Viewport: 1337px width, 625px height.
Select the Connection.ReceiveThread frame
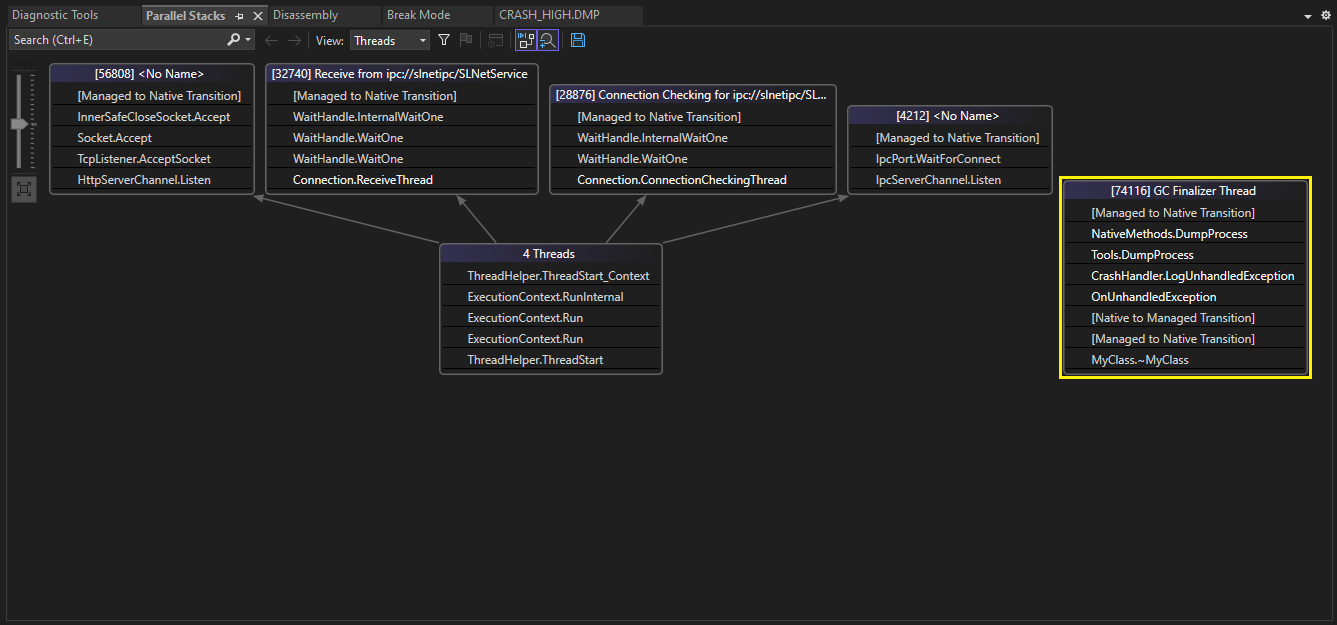402,180
